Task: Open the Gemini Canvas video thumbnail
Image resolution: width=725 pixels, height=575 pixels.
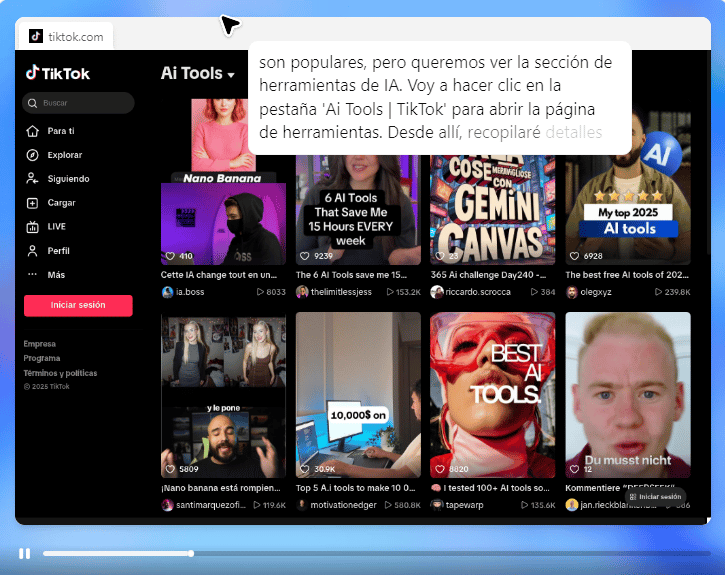Action: [x=492, y=210]
